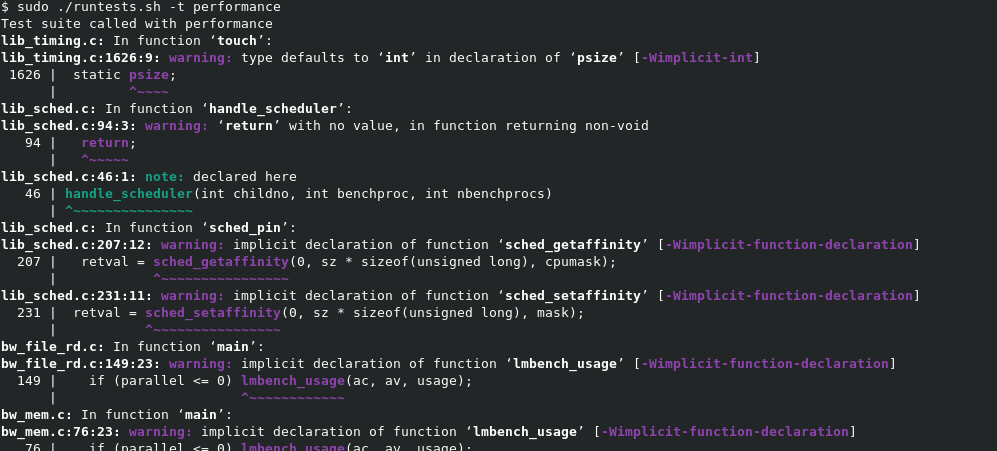Click the 'lib_sched.c:231:11:' location text

(76, 296)
